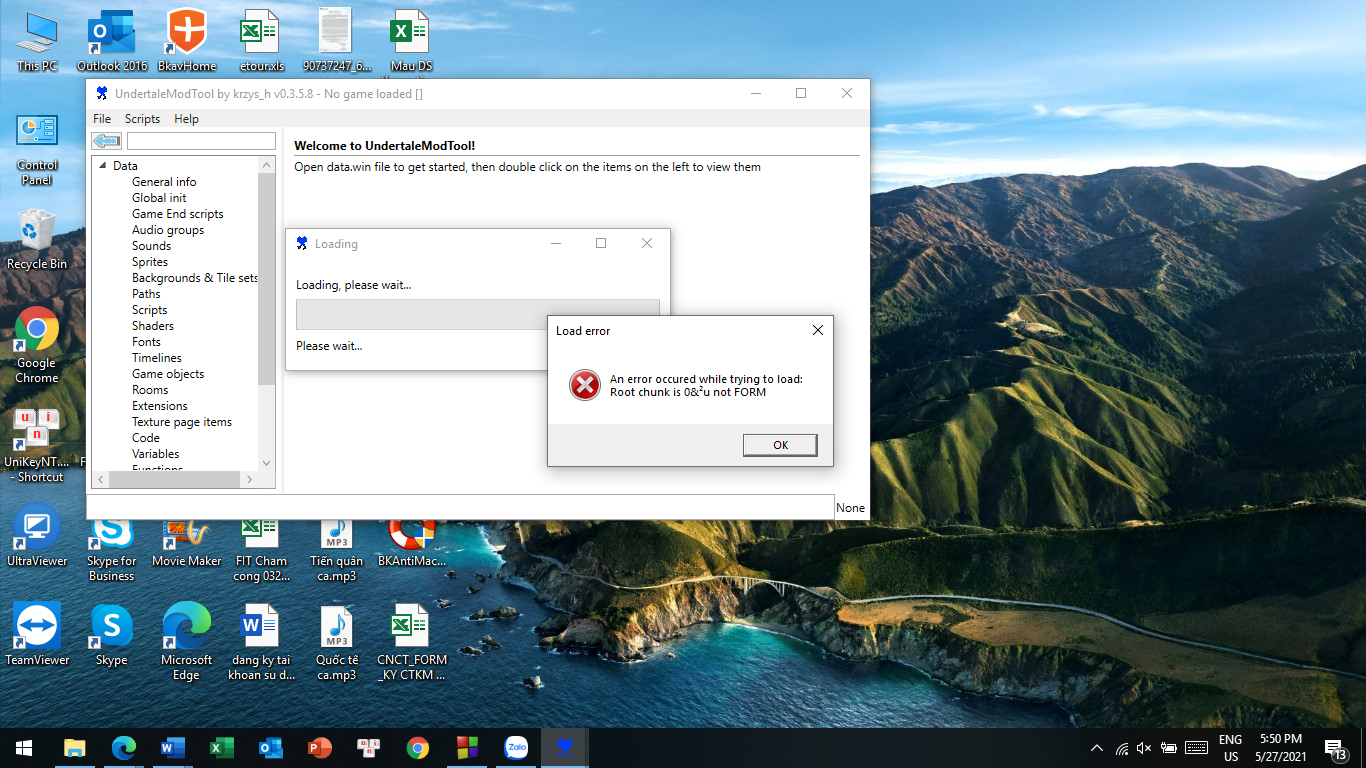The height and width of the screenshot is (768, 1366).
Task: Select Shaders in the Data tree
Action: [x=153, y=326]
